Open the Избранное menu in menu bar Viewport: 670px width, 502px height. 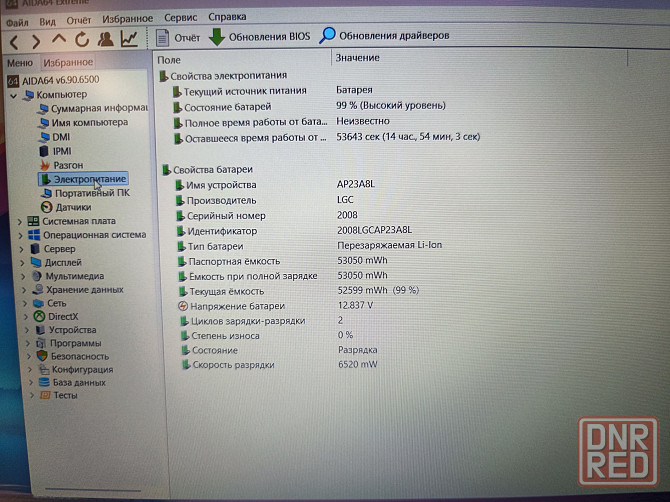127,19
